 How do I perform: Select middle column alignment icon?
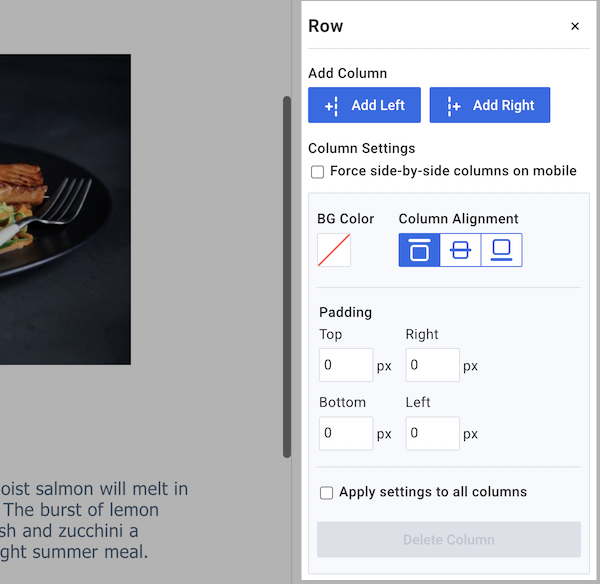coord(460,250)
